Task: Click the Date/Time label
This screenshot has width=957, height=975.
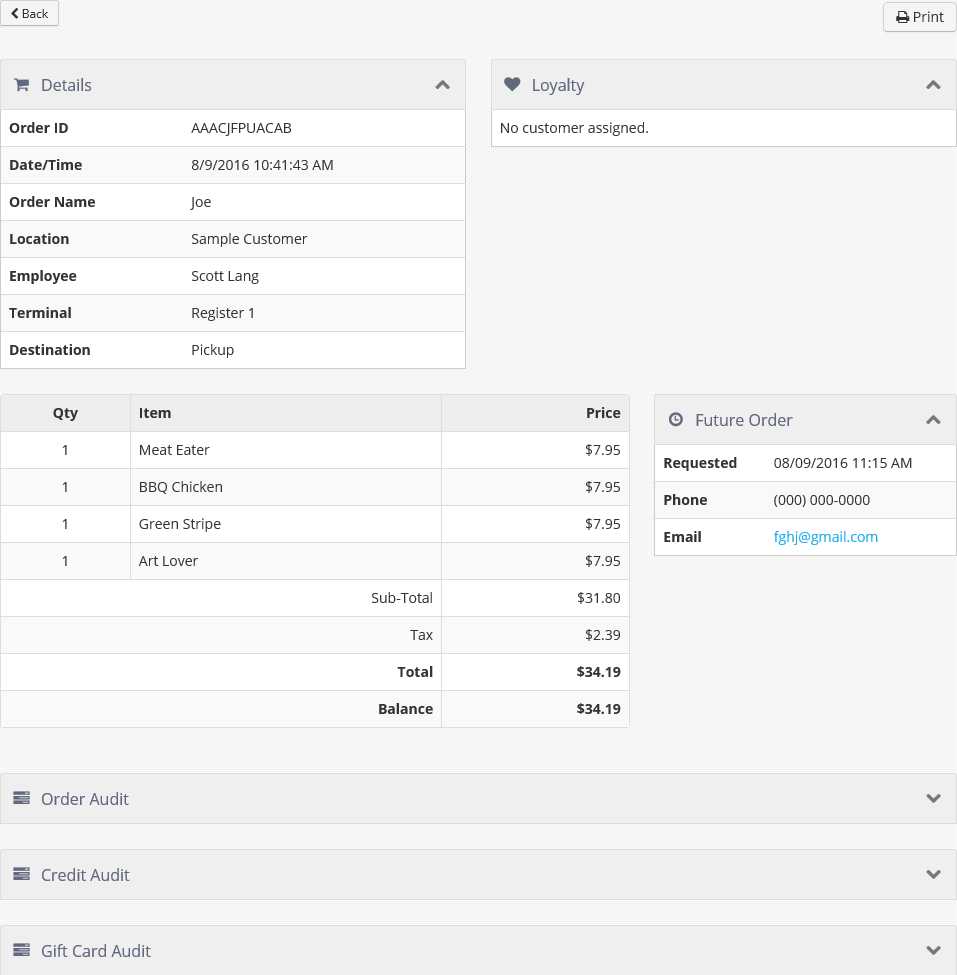Action: click(45, 165)
